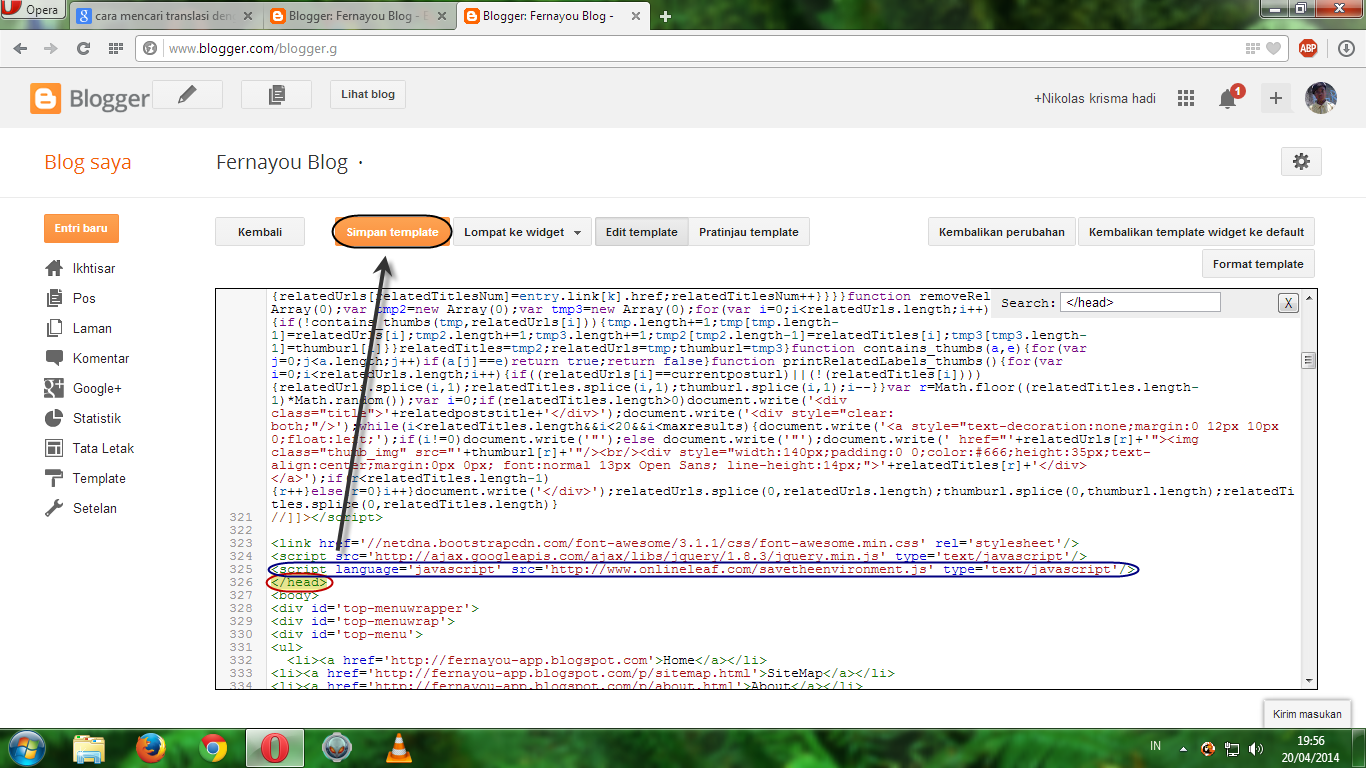The width and height of the screenshot is (1366, 768).
Task: Click the Opera icon in the taskbar
Action: click(x=275, y=748)
